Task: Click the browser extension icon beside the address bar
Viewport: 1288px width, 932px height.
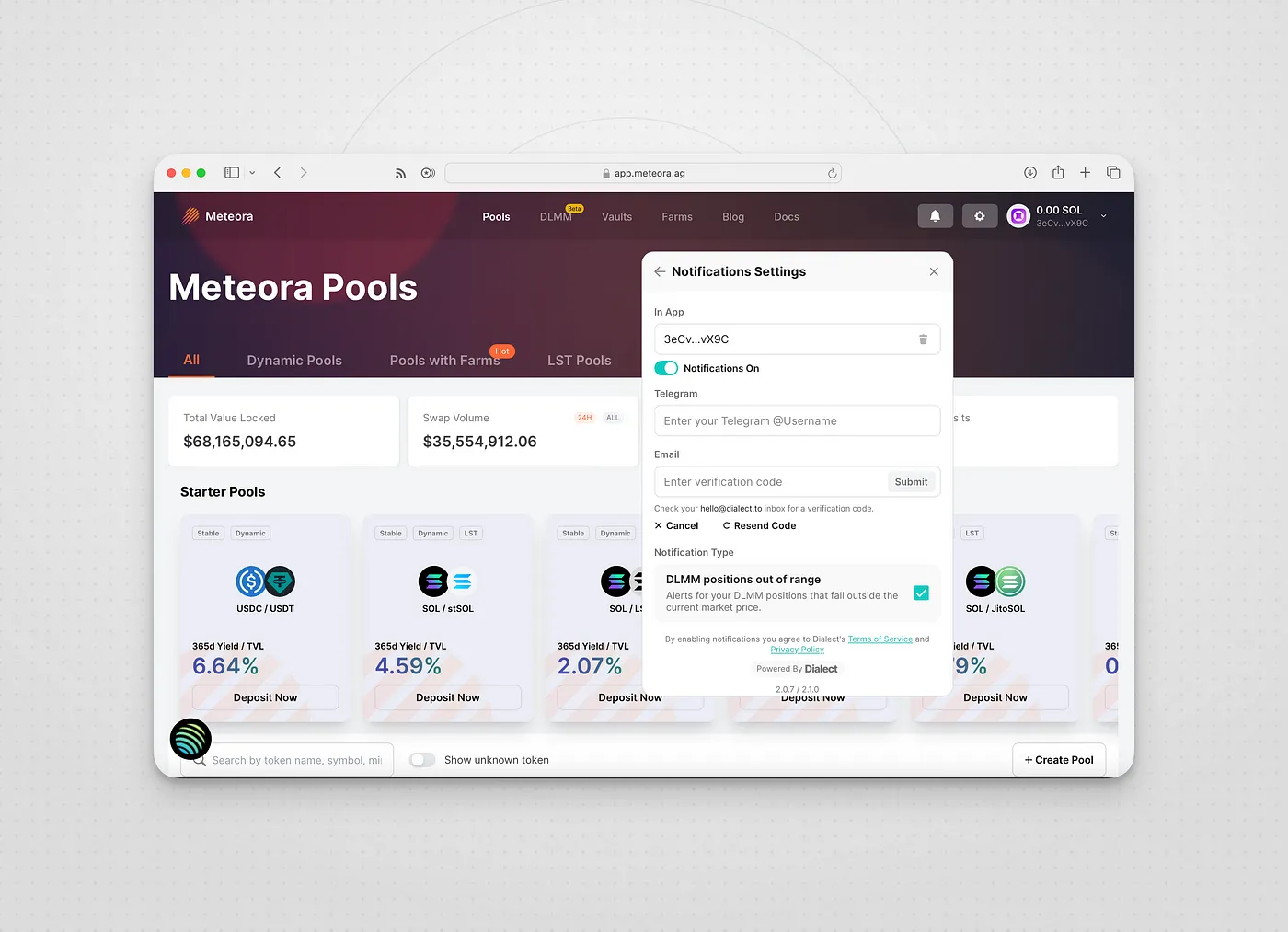Action: 428,173
